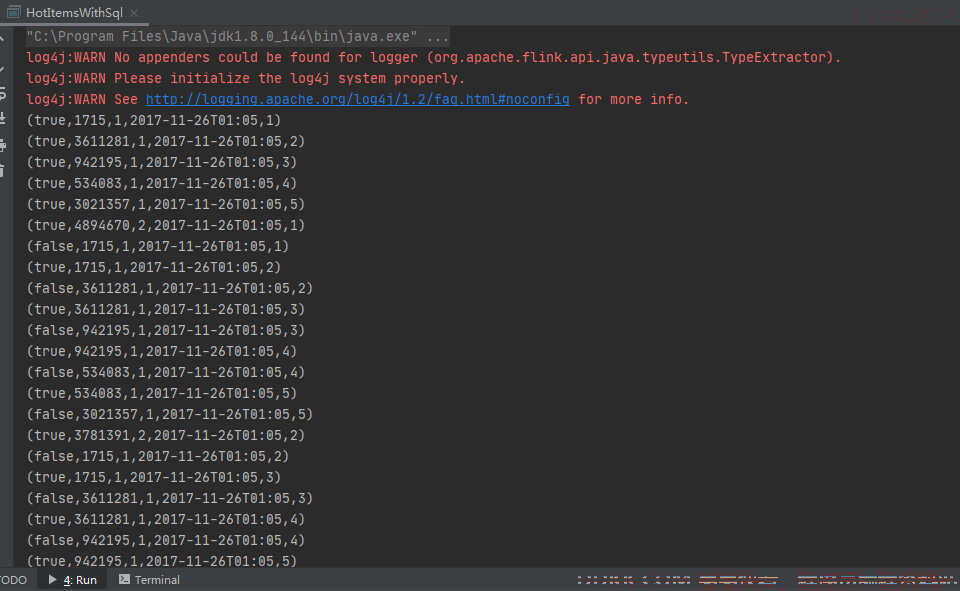
Task: Open the log4j faq.html#noconfig link
Action: coord(358,99)
